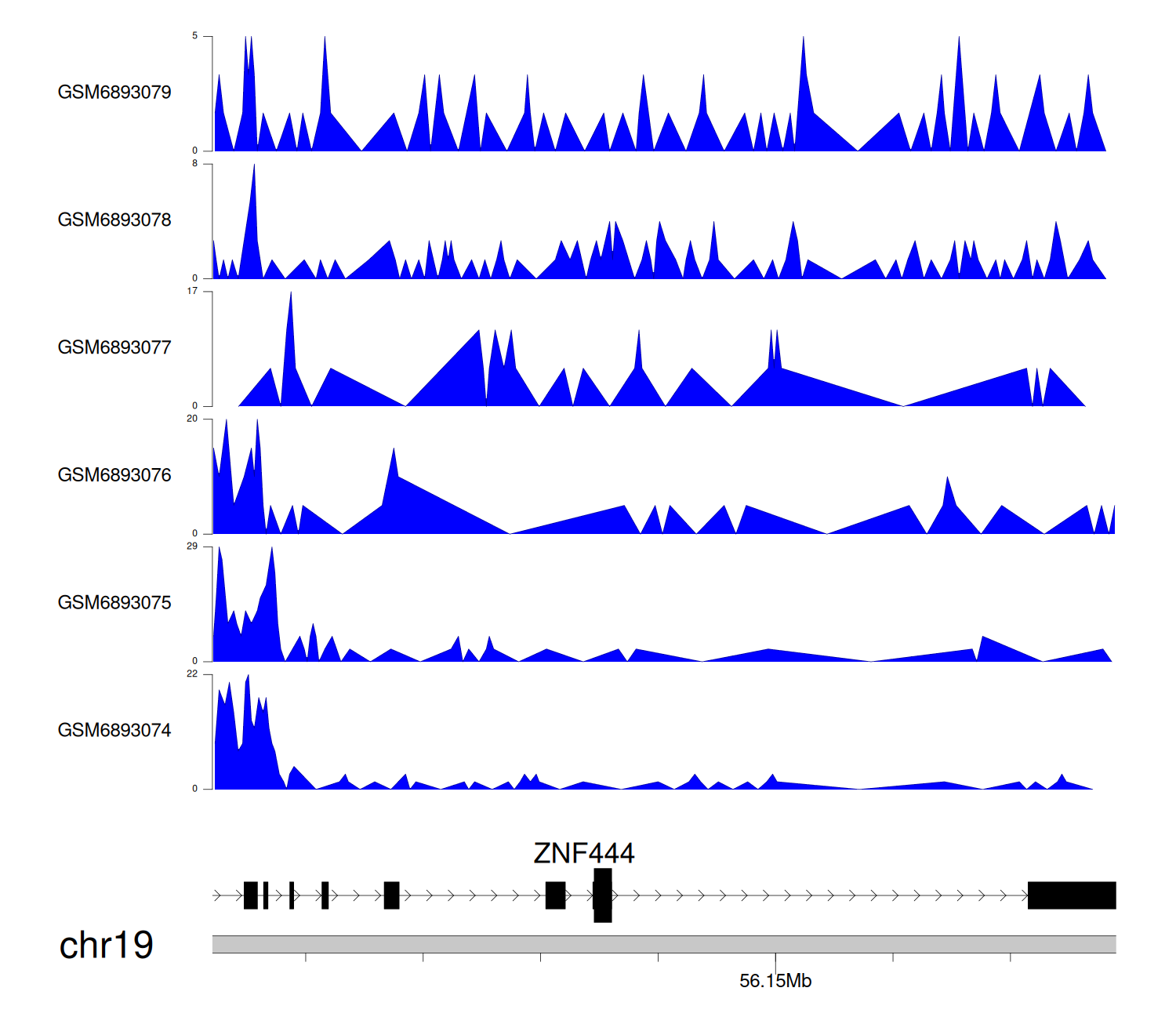Select the GSM6893078 track label
Image resolution: width=1176 pixels, height=1035 pixels.
click(114, 220)
